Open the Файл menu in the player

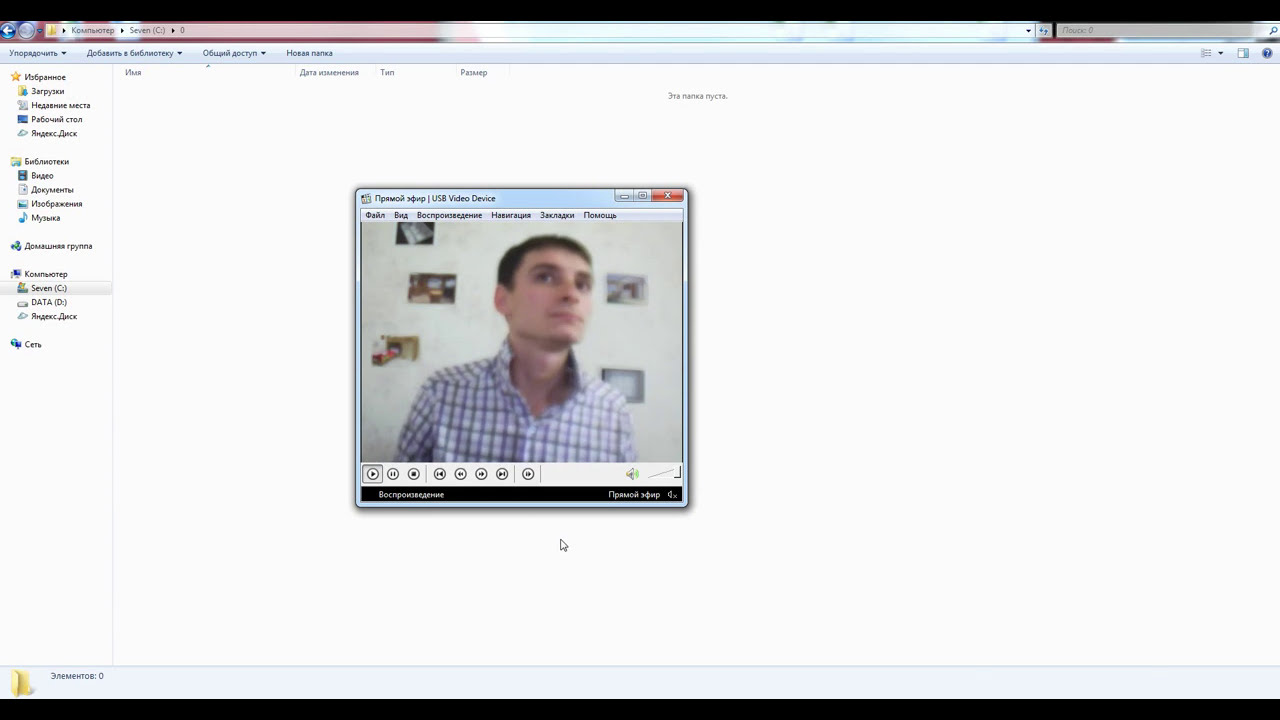click(x=375, y=215)
